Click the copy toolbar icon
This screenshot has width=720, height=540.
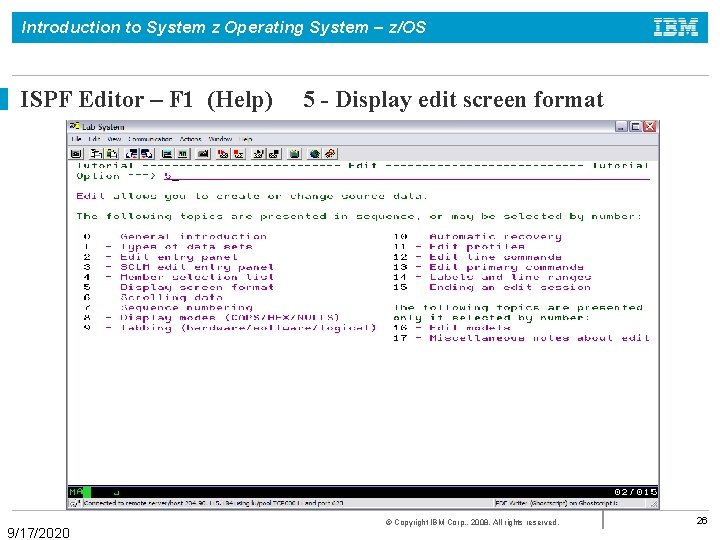click(96, 154)
